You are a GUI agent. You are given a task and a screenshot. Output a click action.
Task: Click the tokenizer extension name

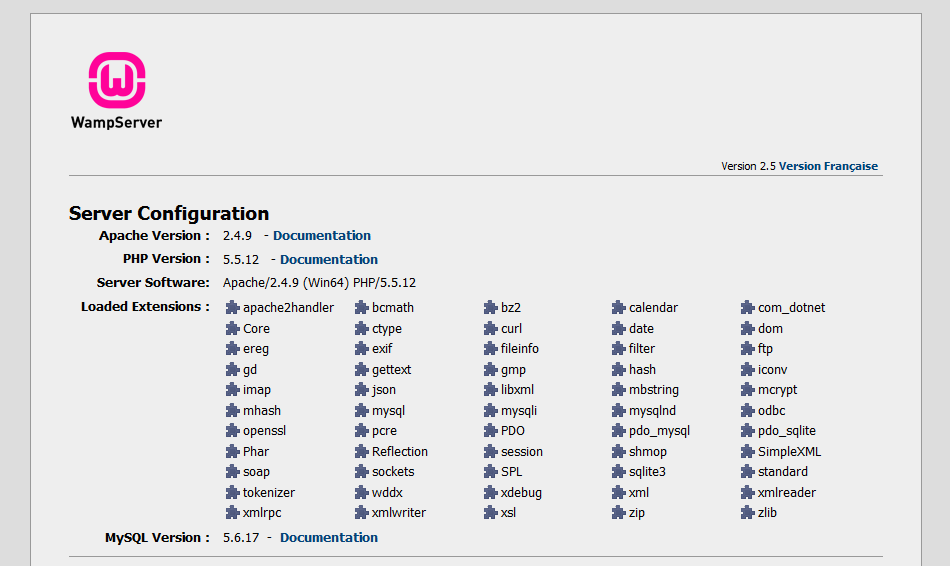pos(269,493)
